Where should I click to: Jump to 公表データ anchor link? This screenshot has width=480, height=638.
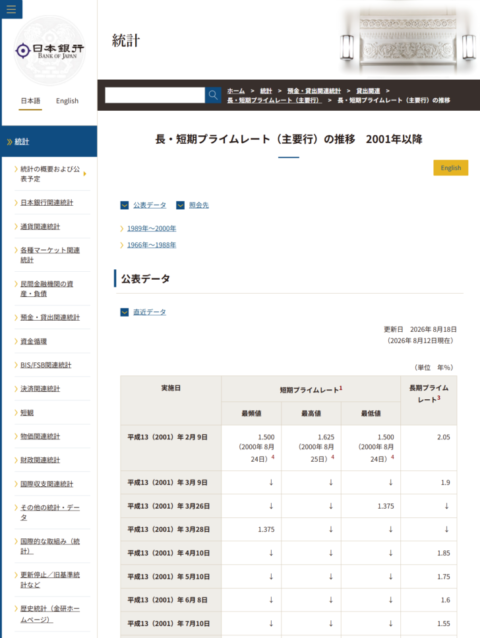pyautogui.click(x=150, y=205)
